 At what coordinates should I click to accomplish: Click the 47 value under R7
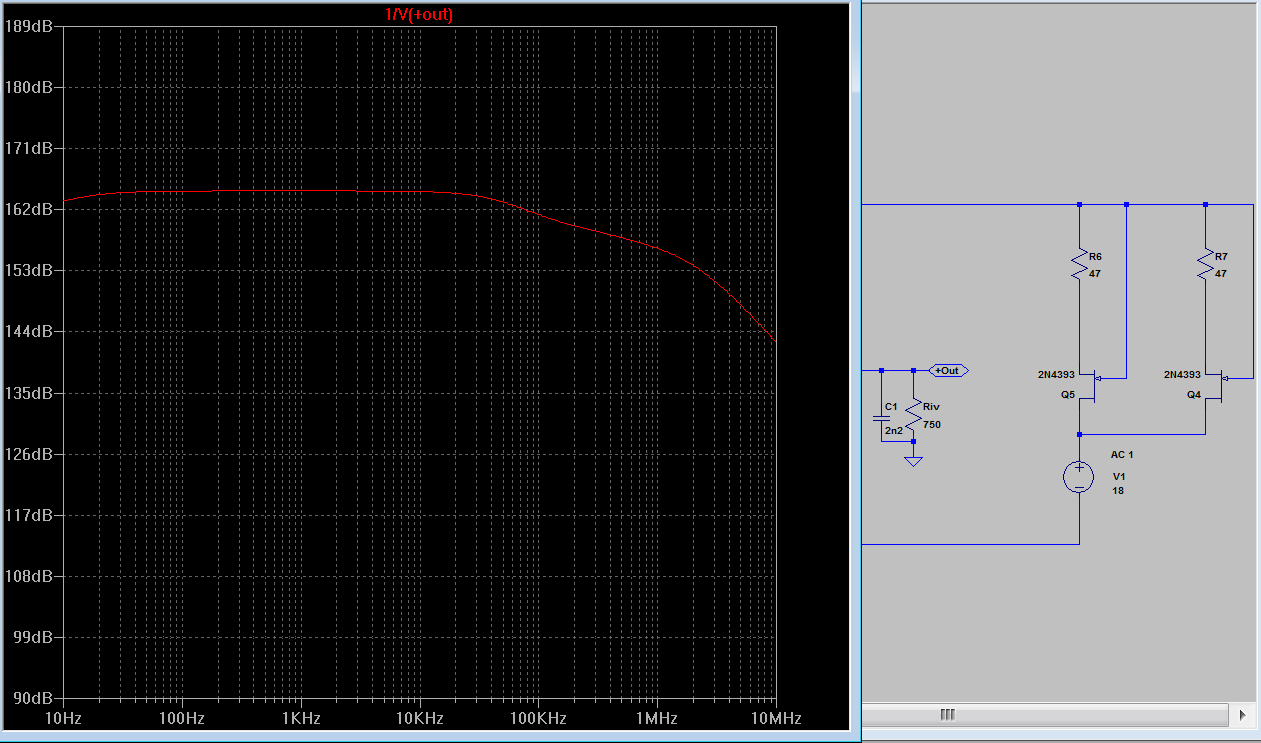tap(1221, 273)
